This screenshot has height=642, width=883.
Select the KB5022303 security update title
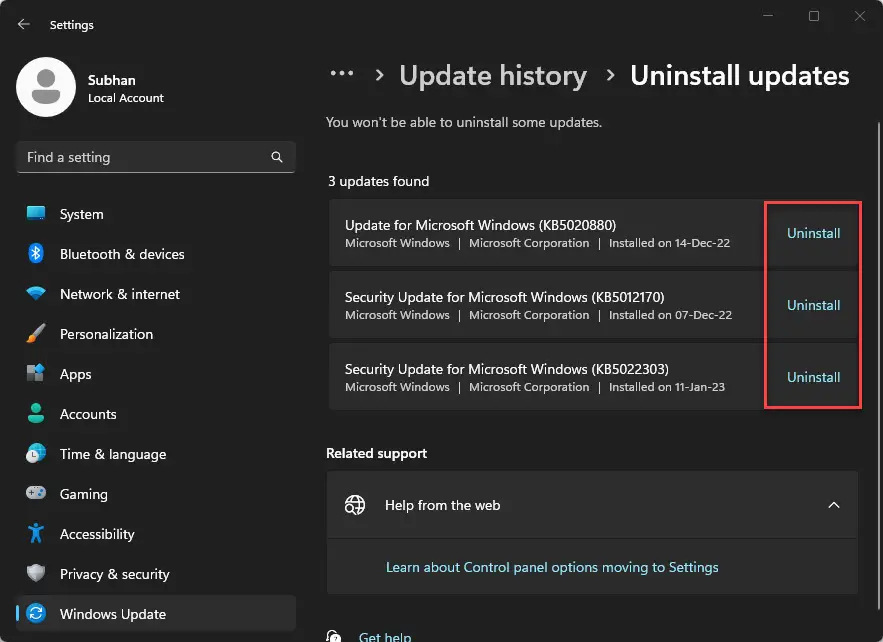(x=507, y=369)
